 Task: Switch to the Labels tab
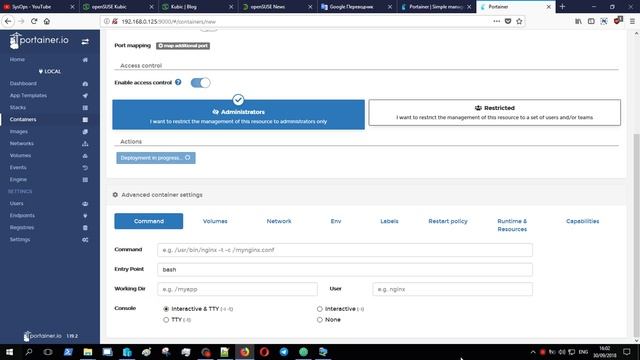(389, 221)
